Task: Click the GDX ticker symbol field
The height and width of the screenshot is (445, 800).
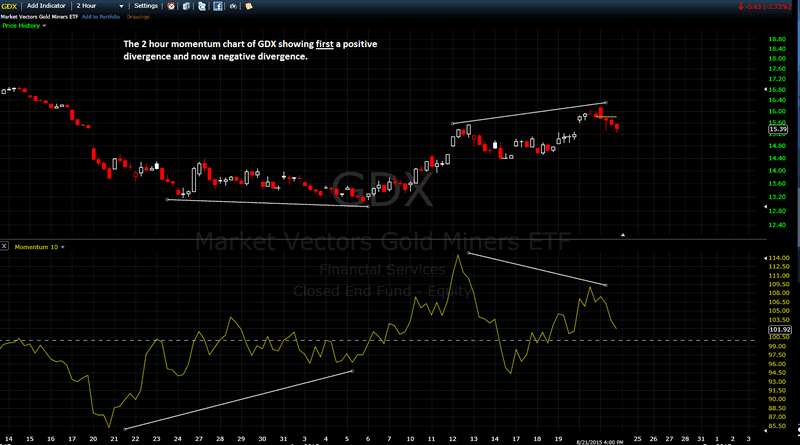Action: (x=11, y=6)
